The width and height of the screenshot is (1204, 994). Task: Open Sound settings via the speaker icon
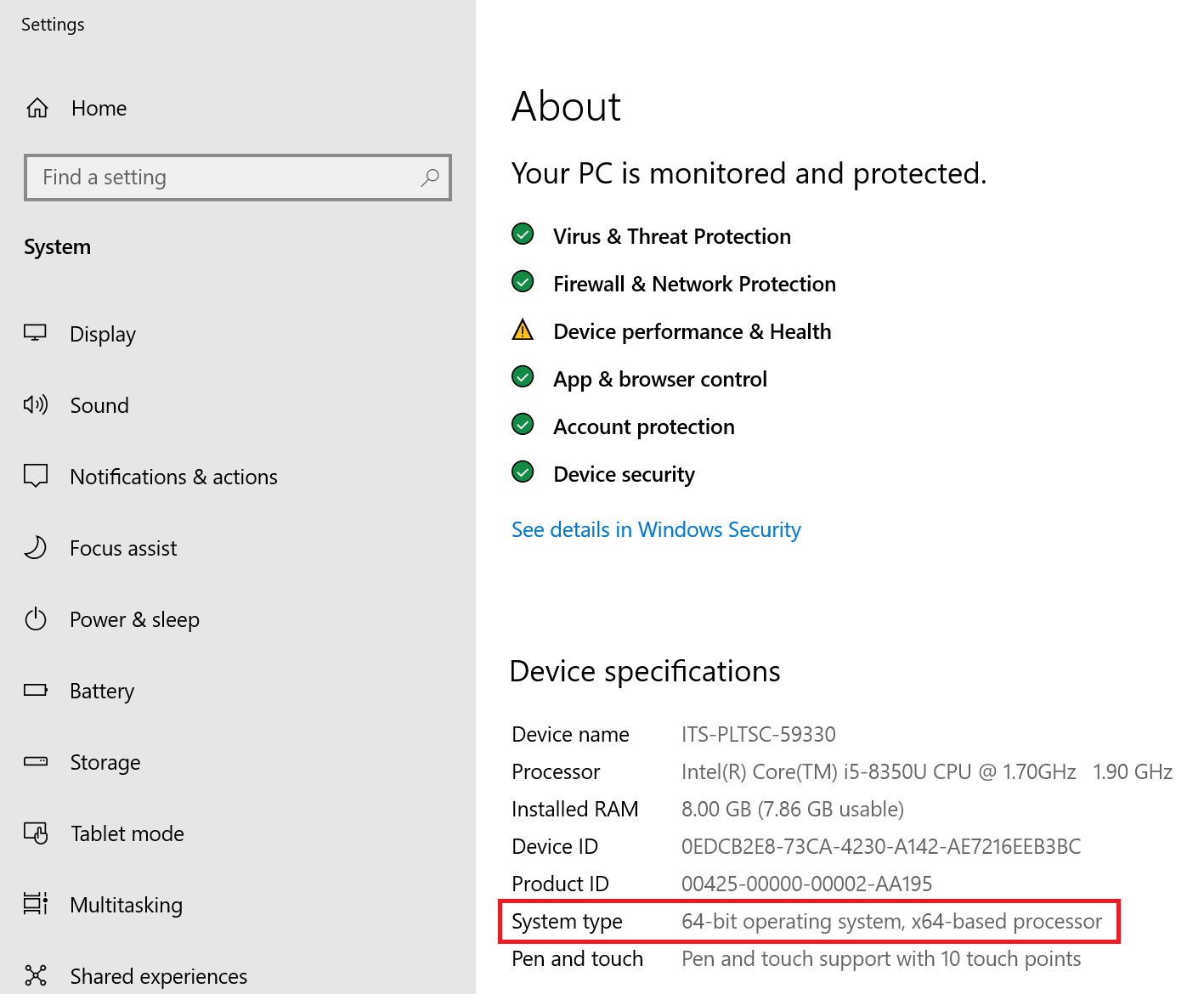36,405
